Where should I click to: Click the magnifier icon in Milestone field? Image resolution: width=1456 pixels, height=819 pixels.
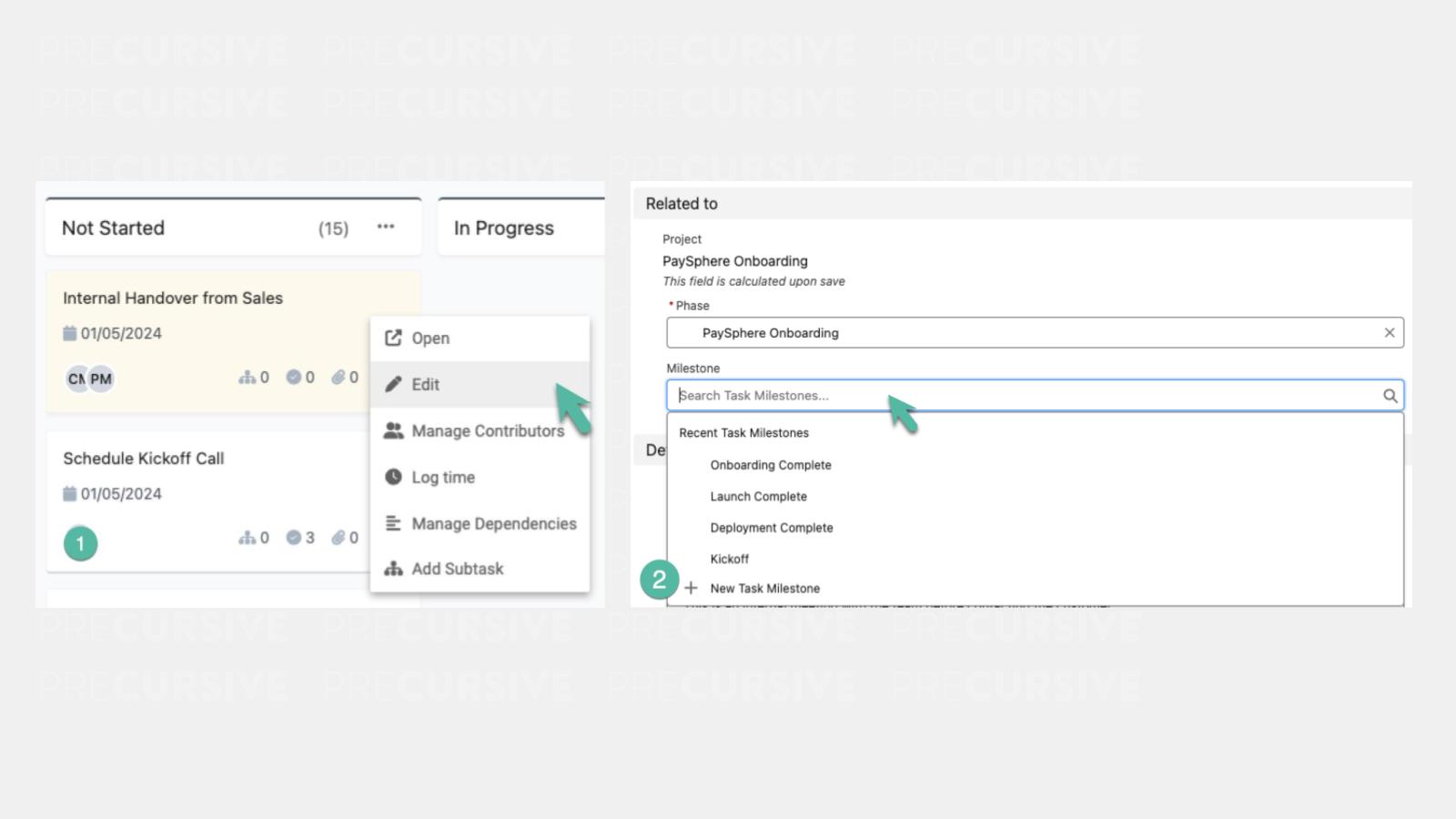click(1390, 396)
